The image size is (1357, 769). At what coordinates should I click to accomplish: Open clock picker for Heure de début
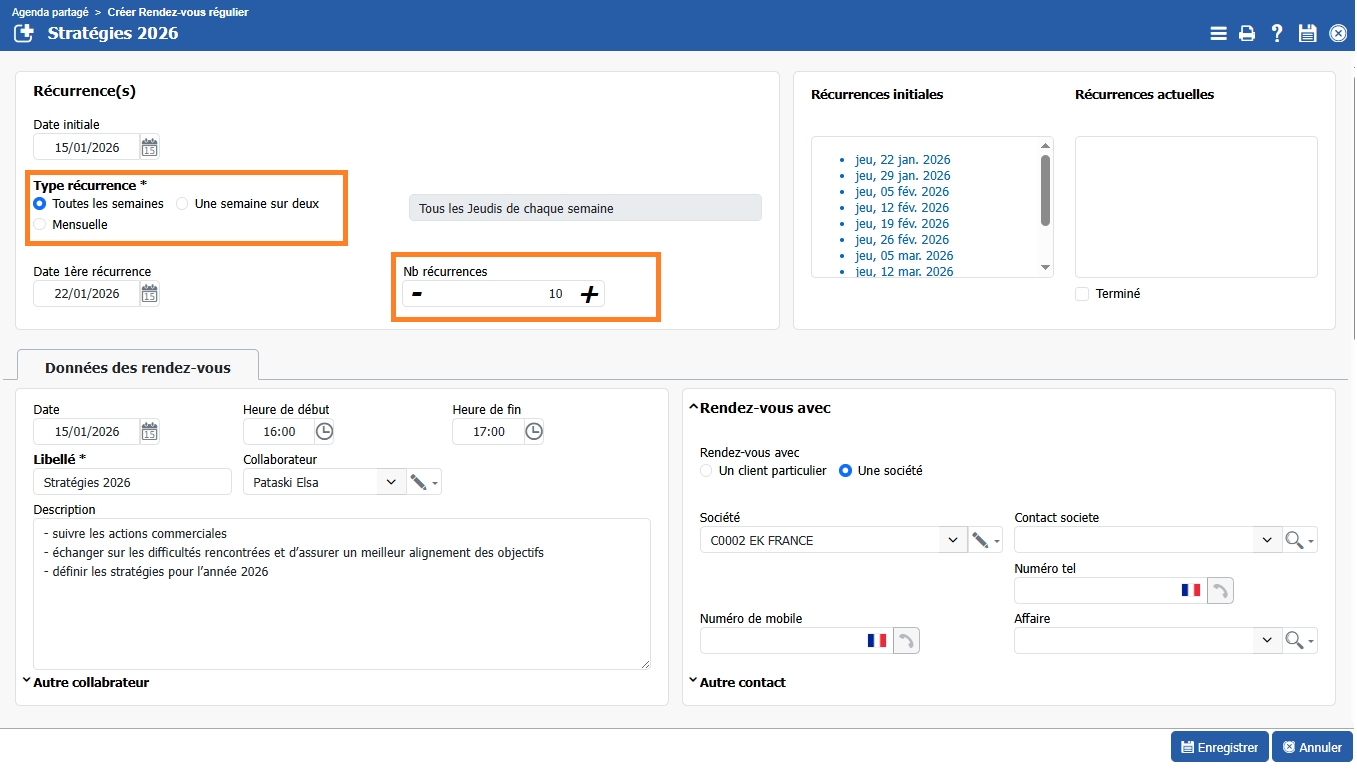(324, 432)
